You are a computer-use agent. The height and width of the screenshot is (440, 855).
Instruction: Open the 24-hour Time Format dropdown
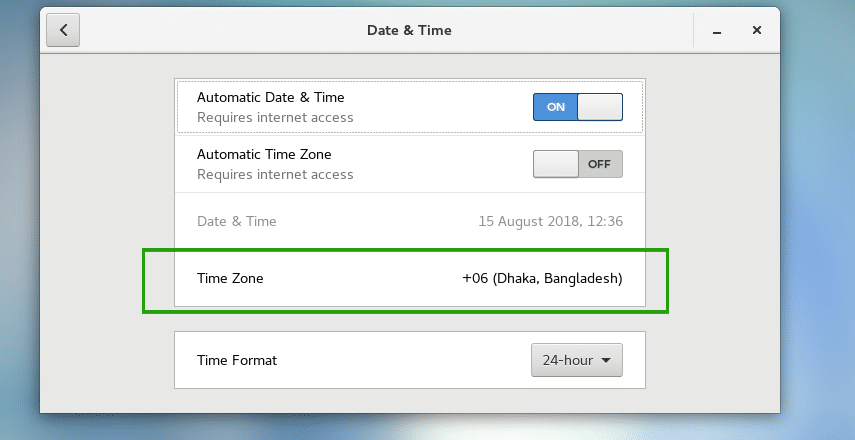coord(576,360)
